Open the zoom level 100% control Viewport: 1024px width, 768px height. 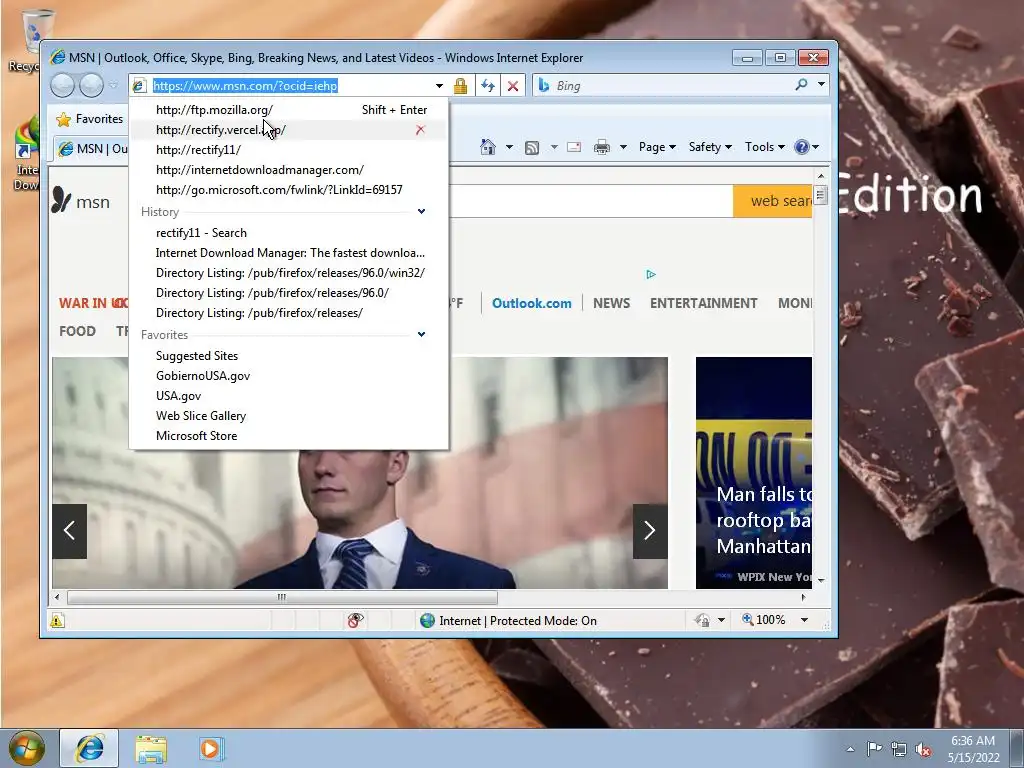(764, 620)
